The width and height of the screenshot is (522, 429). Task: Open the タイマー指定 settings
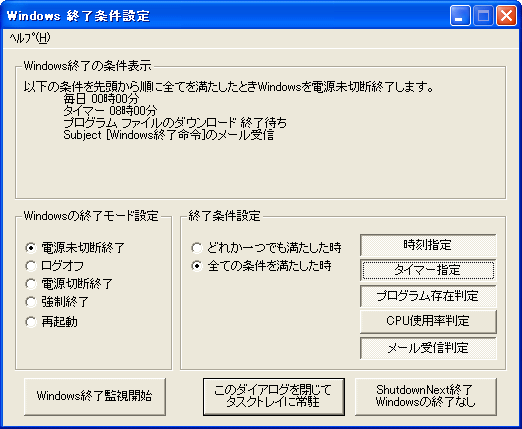tap(428, 270)
